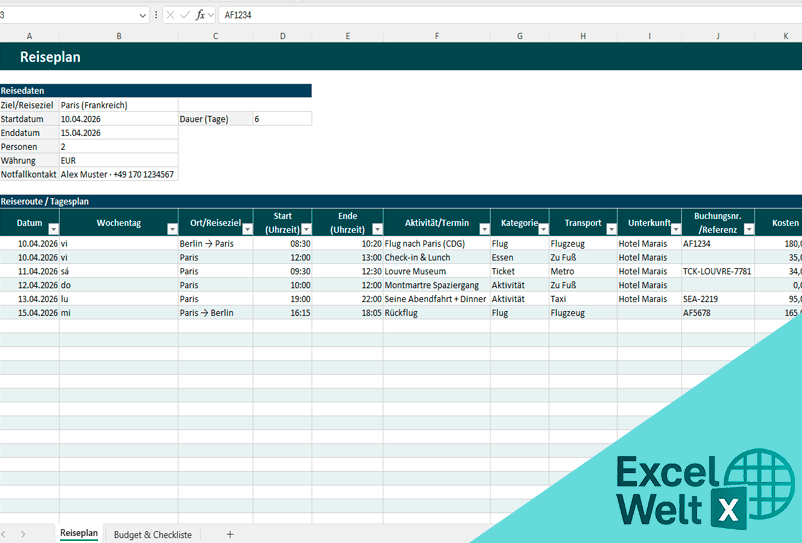
Task: Click the Cancel X icon in formula bar
Action: [x=171, y=15]
